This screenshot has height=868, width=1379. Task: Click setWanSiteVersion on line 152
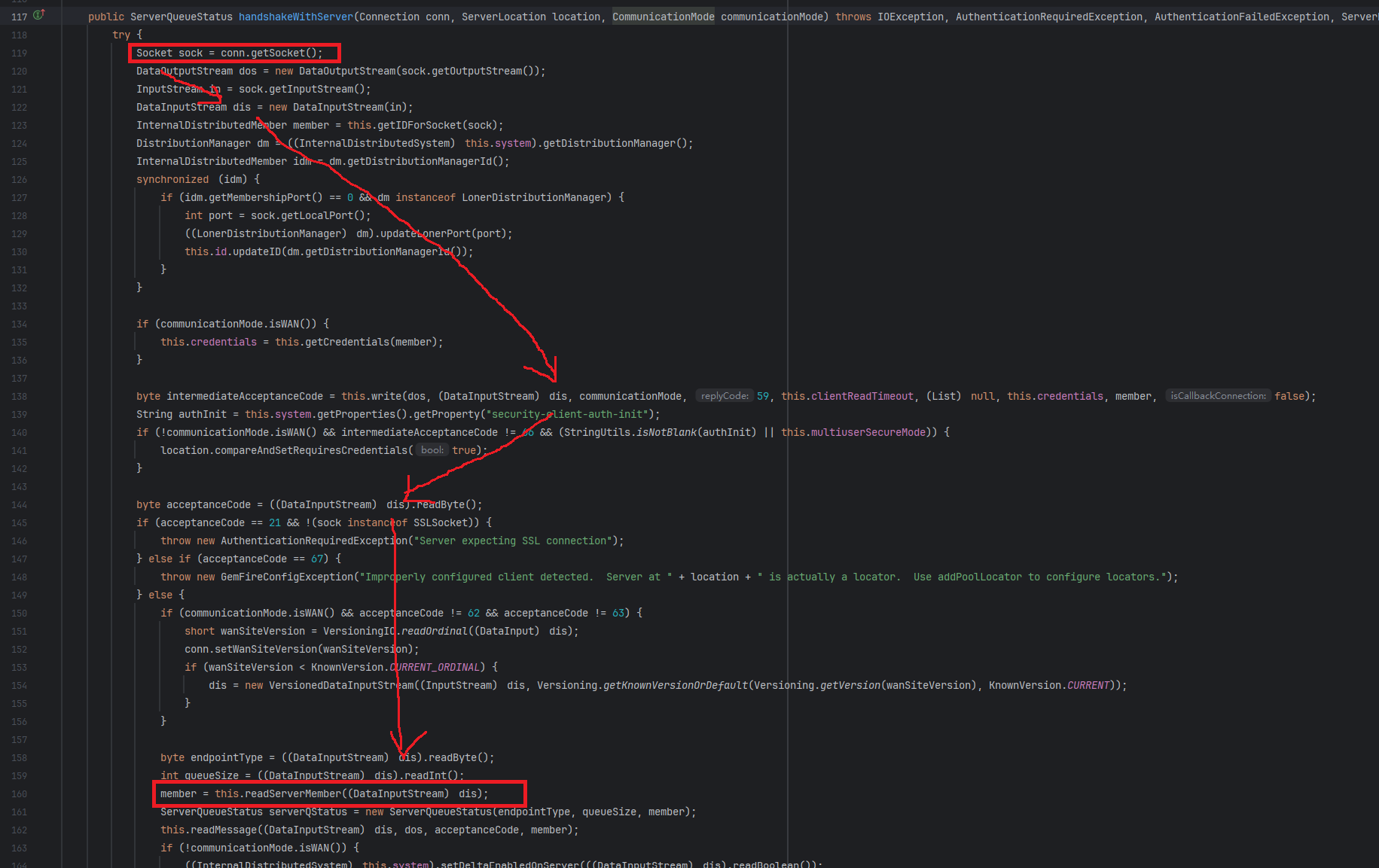pyautogui.click(x=266, y=649)
